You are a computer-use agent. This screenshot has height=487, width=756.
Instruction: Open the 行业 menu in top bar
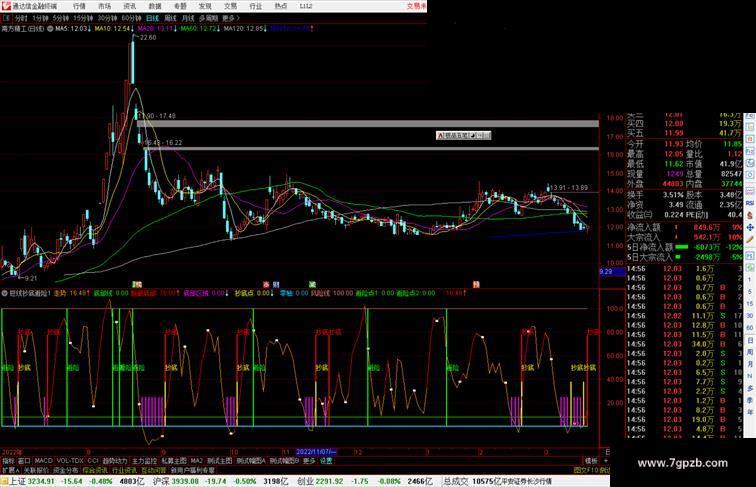[x=256, y=6]
